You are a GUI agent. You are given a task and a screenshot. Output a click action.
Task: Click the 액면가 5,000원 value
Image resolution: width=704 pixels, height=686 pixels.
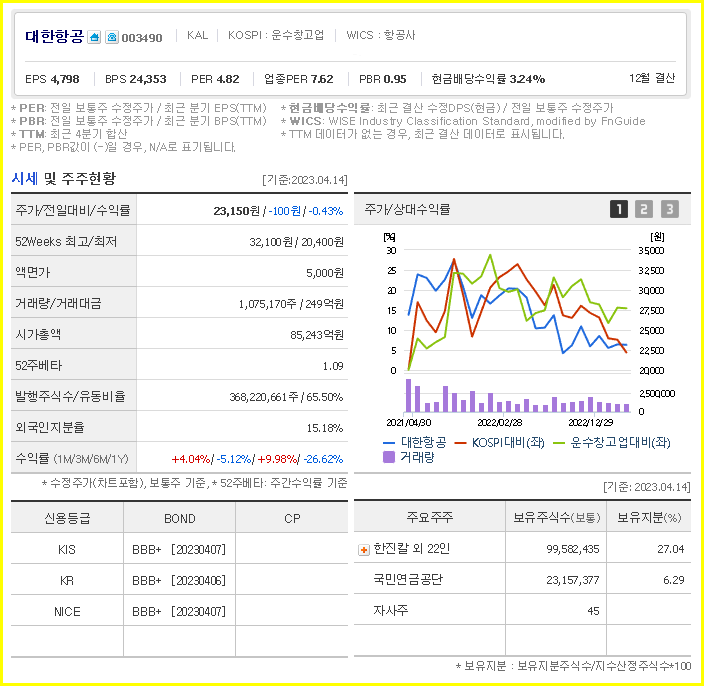coord(325,273)
